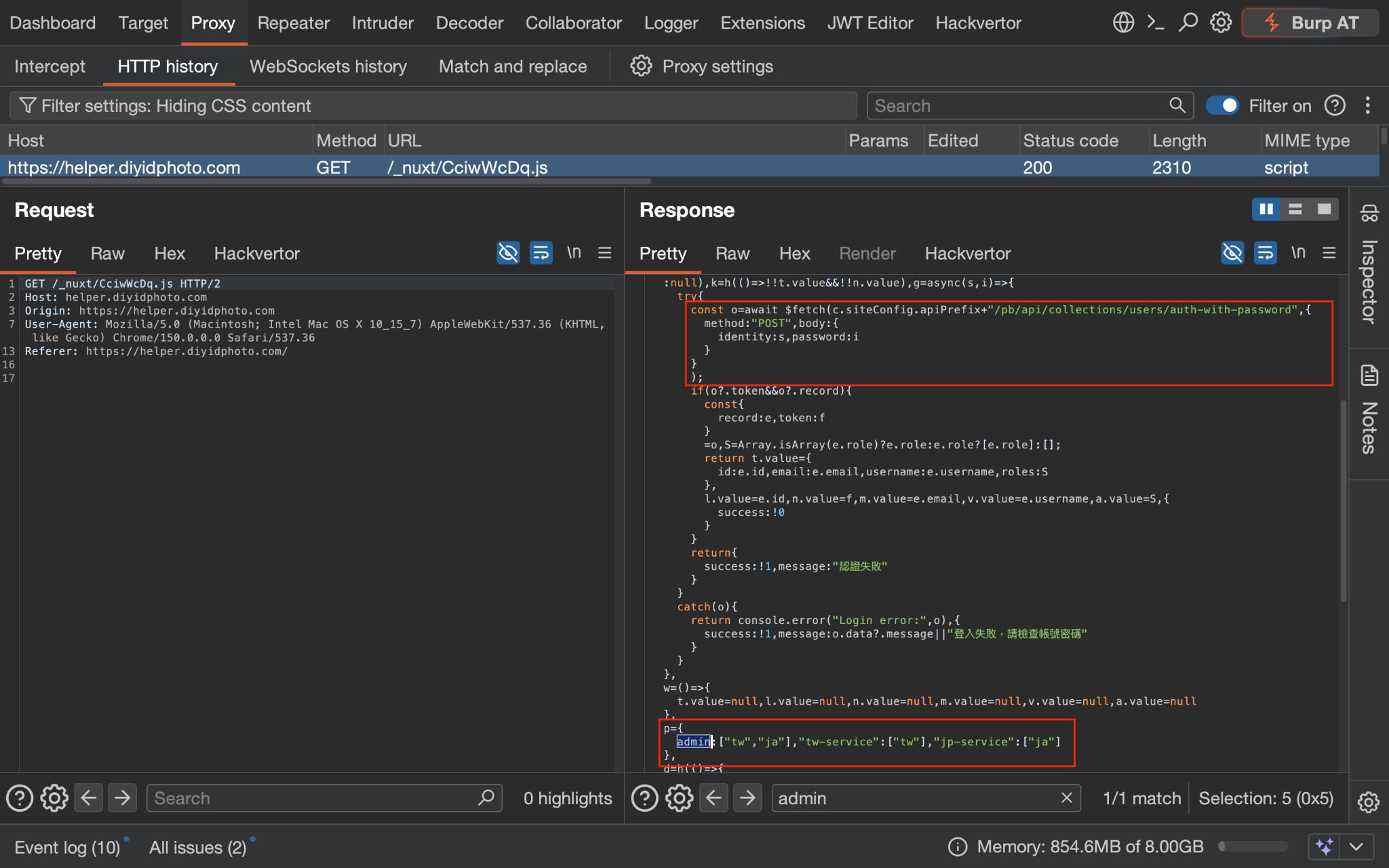Click the memory usage progress bar
Image resolution: width=1389 pixels, height=868 pixels.
coord(1253,846)
